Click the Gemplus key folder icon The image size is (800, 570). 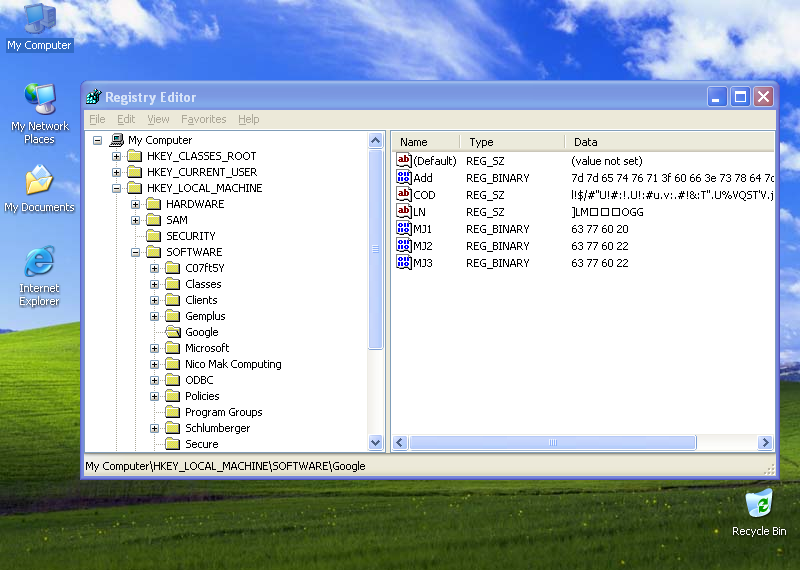pos(173,316)
